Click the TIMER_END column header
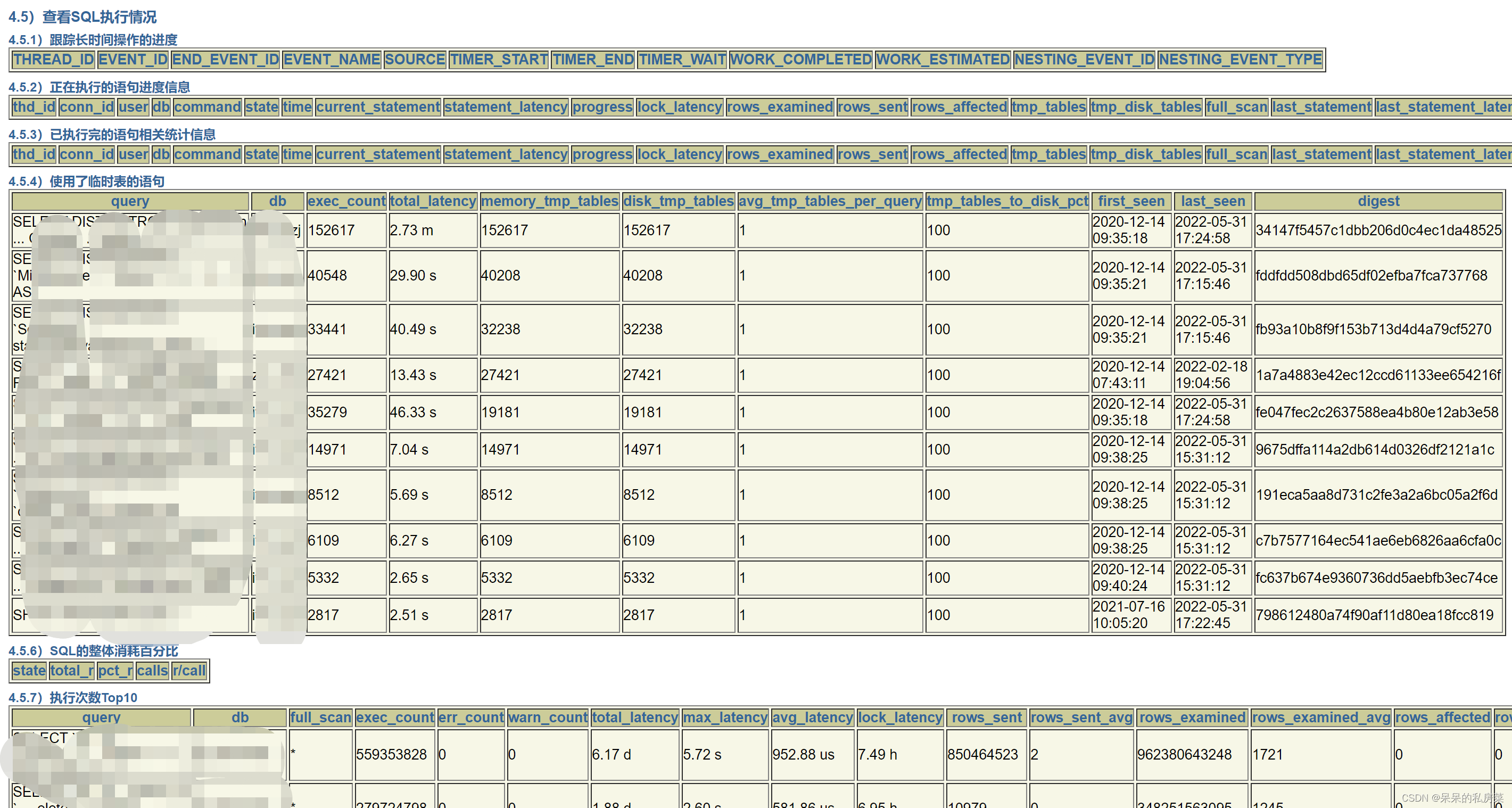Screen dimensions: 1512x808 (x=593, y=59)
